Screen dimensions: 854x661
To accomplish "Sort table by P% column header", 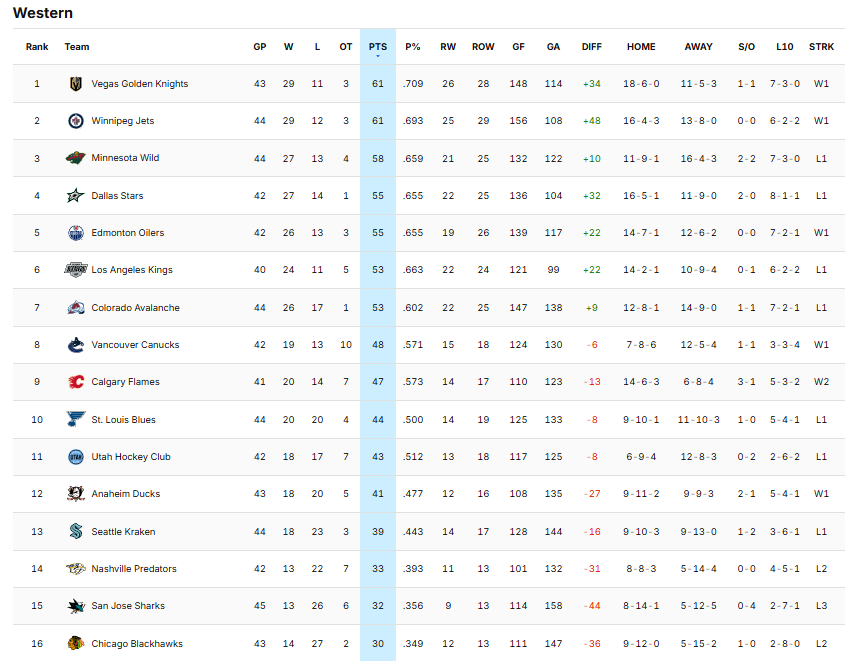I will click(413, 47).
